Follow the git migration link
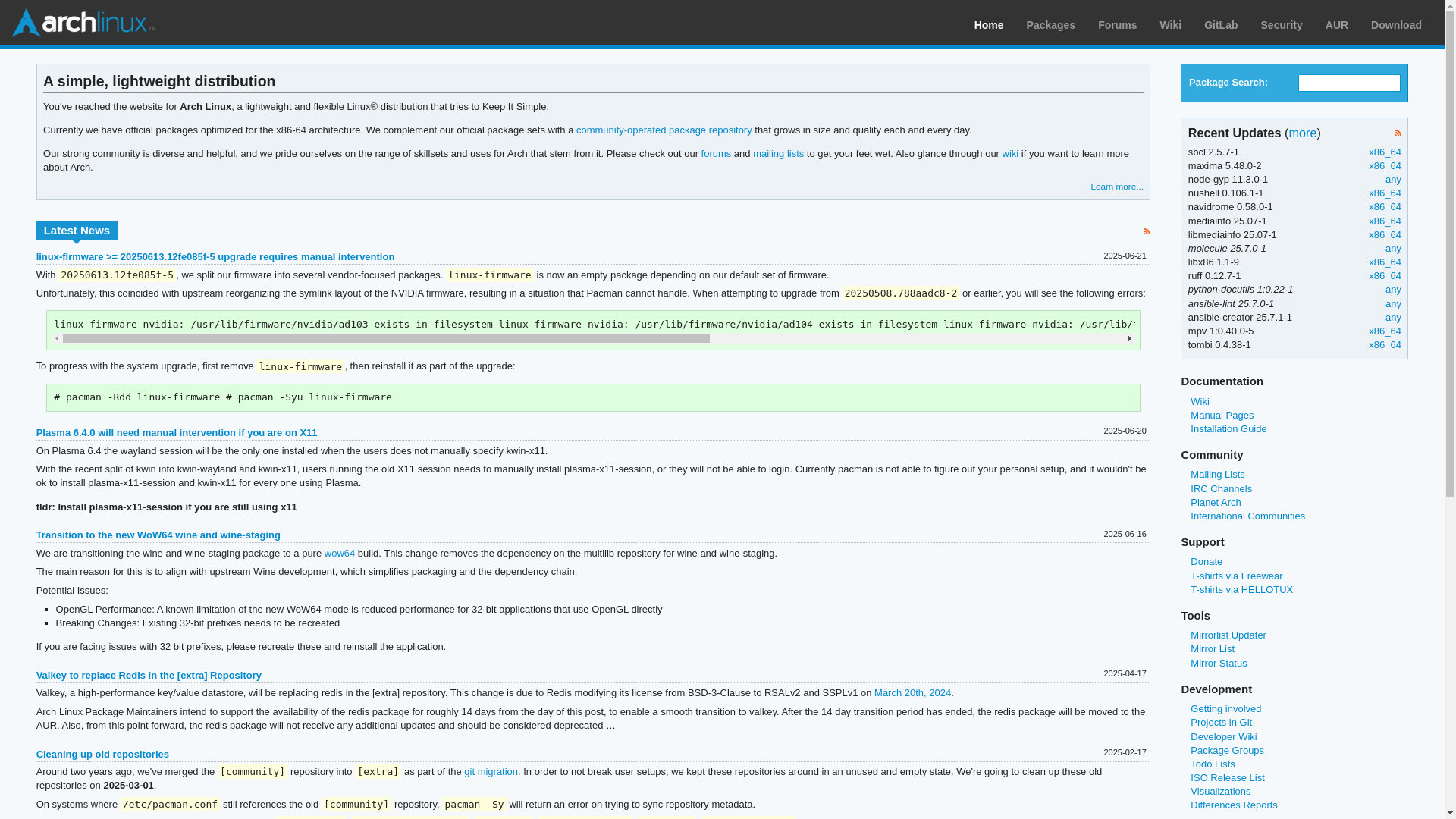 pos(491,772)
